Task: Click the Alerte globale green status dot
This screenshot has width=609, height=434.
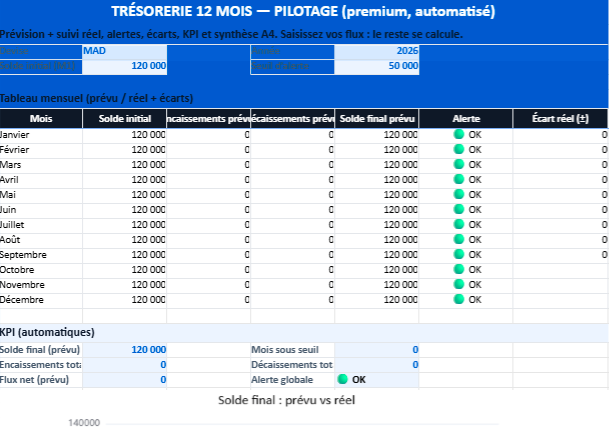Action: [343, 379]
